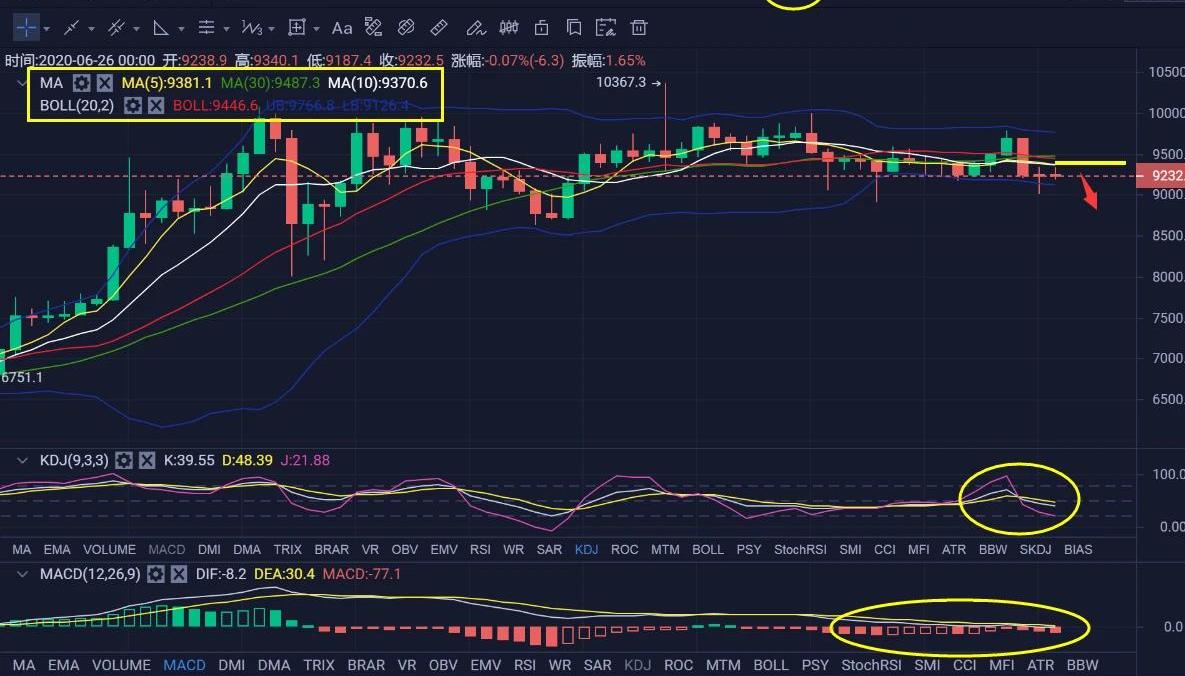The image size is (1185, 676).
Task: Select BBW in the MACD panel row
Action: click(x=1082, y=665)
